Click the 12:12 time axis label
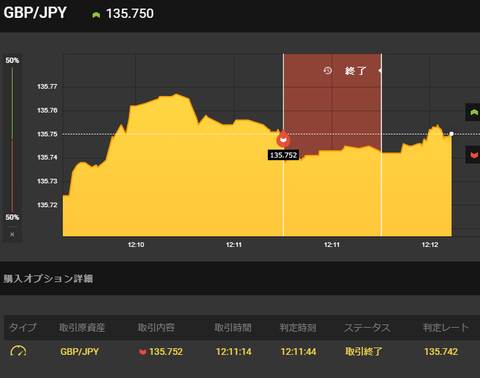This screenshot has height=378, width=480. pyautogui.click(x=430, y=245)
